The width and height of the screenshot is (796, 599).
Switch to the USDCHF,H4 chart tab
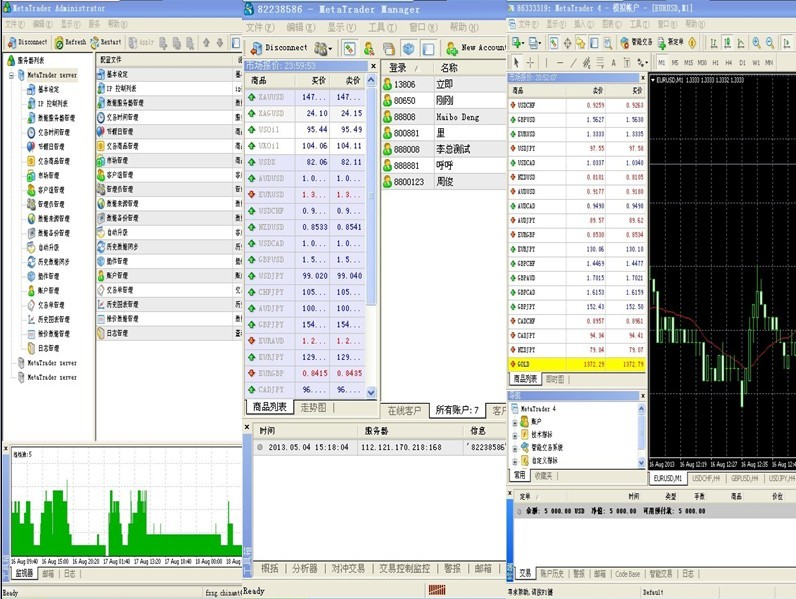point(706,478)
